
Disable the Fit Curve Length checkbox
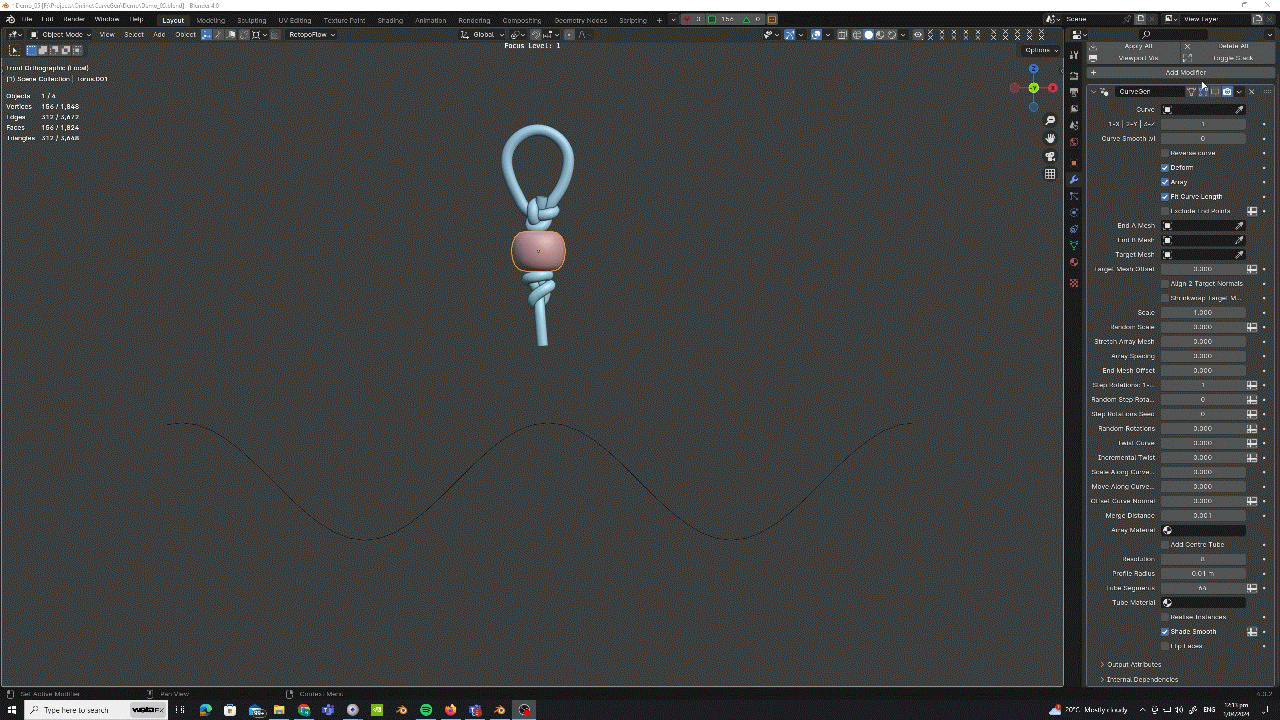pos(1165,197)
